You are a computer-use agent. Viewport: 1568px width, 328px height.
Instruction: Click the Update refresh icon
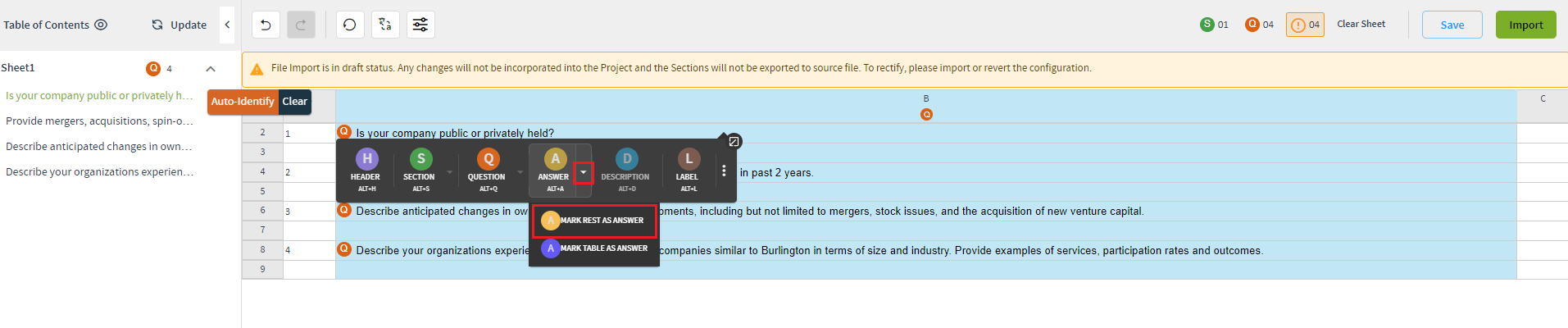(x=157, y=25)
